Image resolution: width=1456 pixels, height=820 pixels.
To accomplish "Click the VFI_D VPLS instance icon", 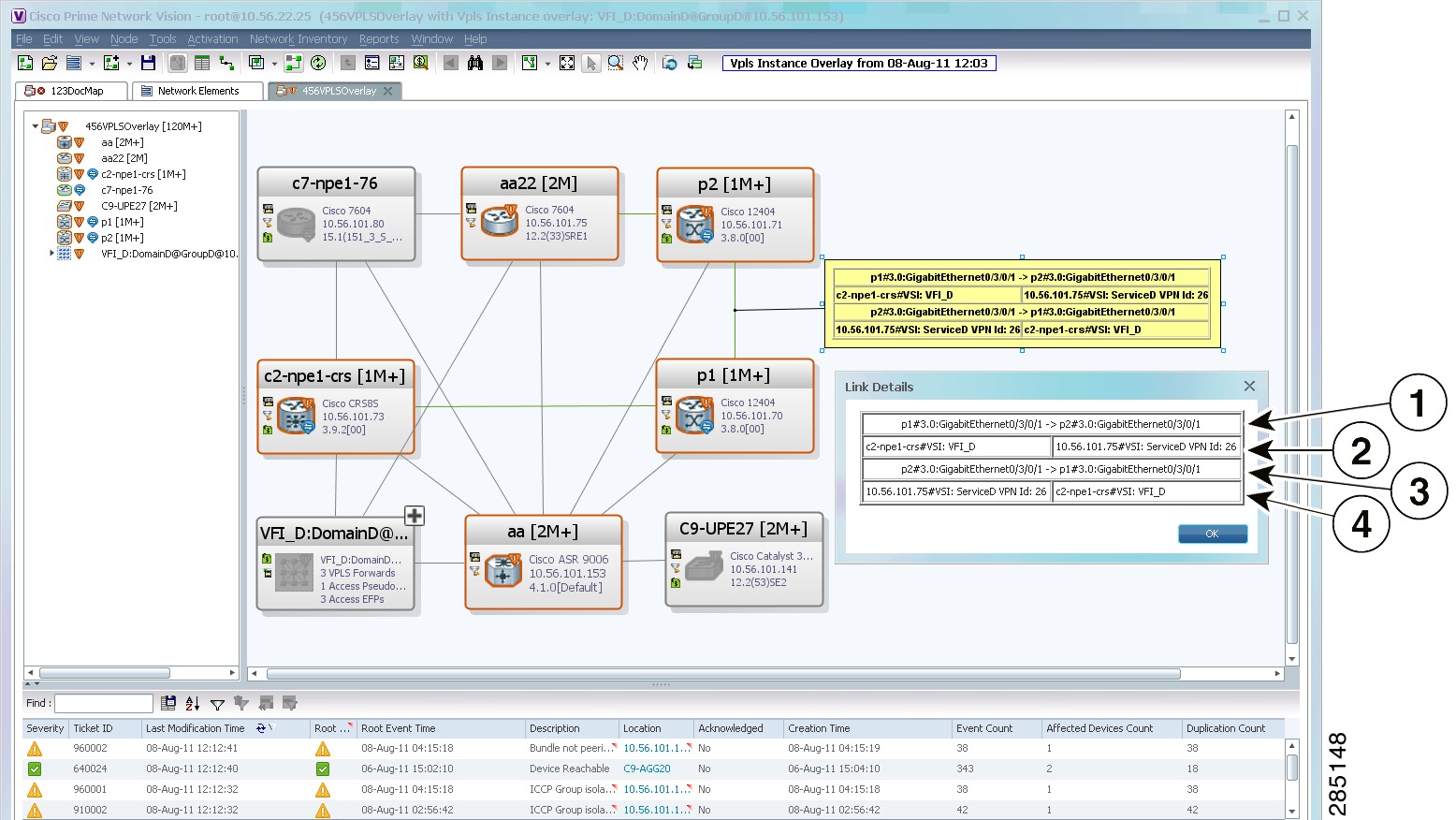I will tap(295, 572).
